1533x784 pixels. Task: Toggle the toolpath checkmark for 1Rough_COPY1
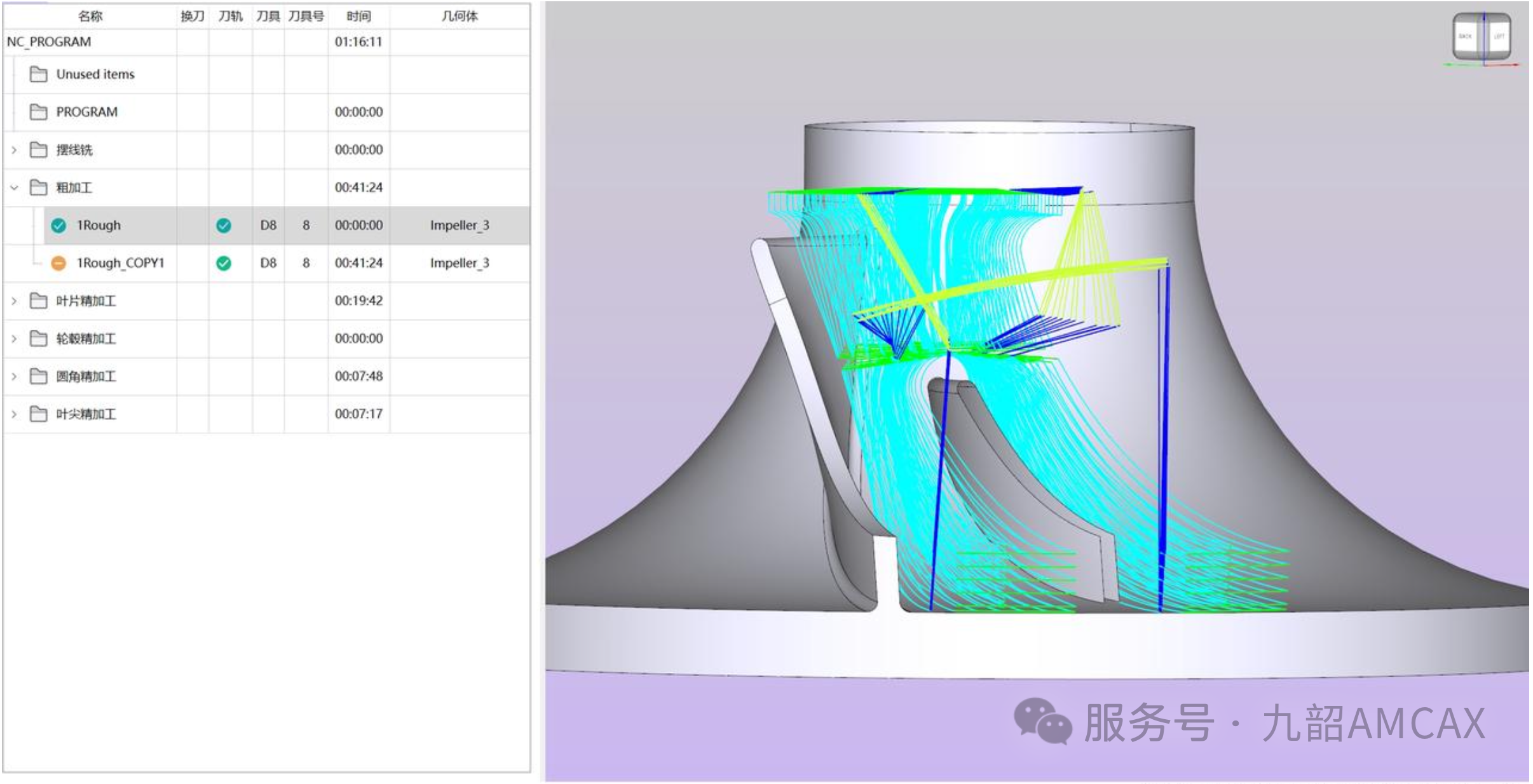pos(224,263)
